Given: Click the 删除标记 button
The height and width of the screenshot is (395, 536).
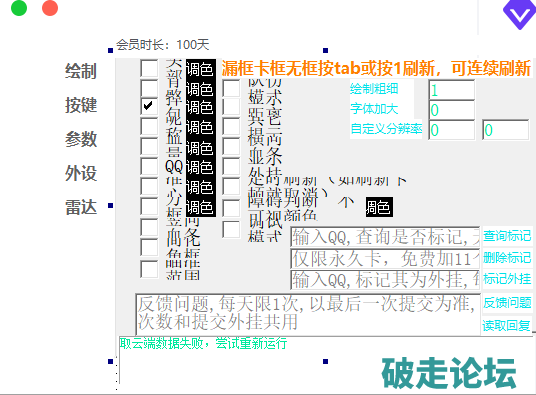Looking at the screenshot, I should click(x=507, y=258).
